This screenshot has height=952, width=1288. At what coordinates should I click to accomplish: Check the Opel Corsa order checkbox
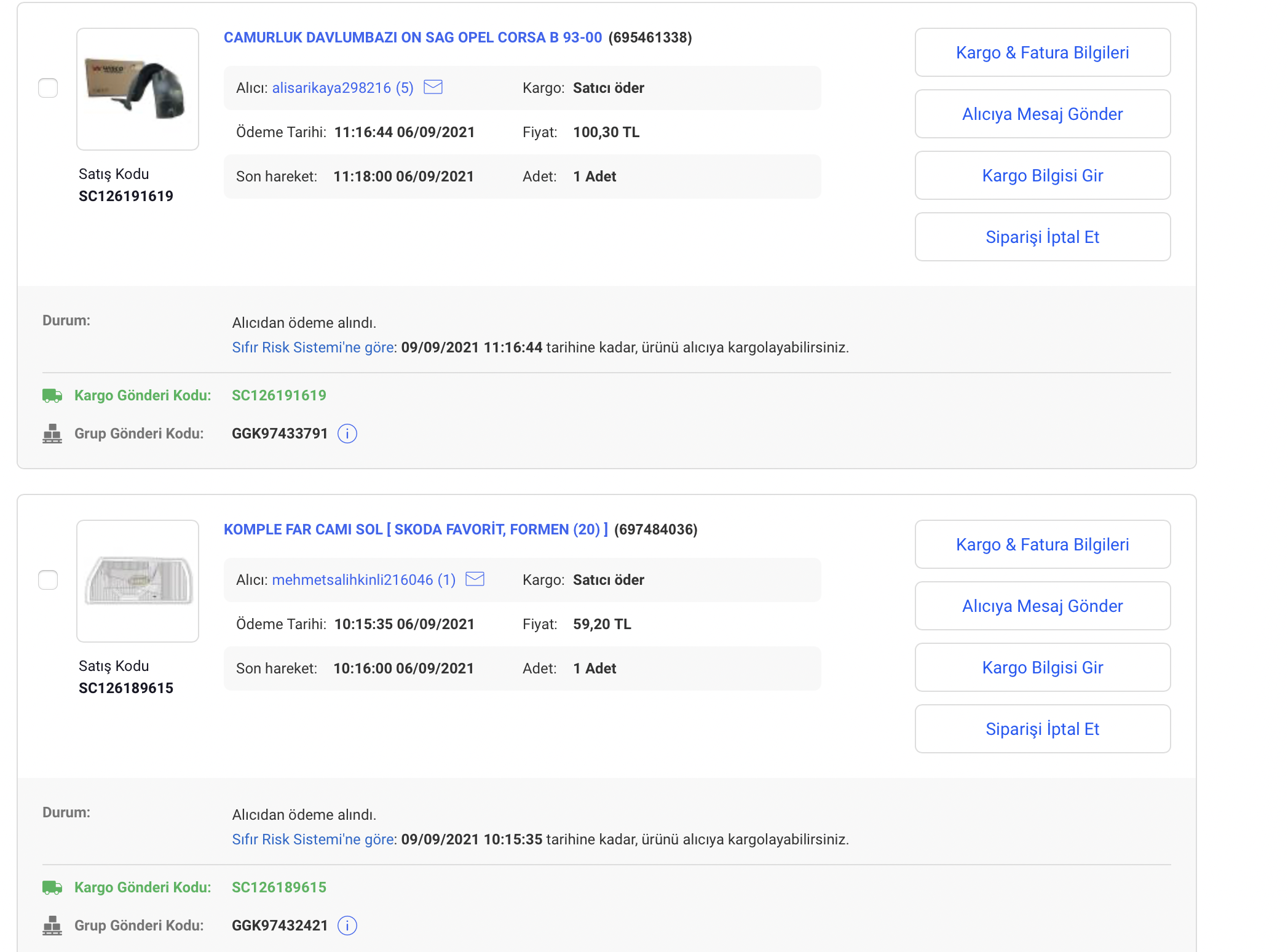pos(48,88)
